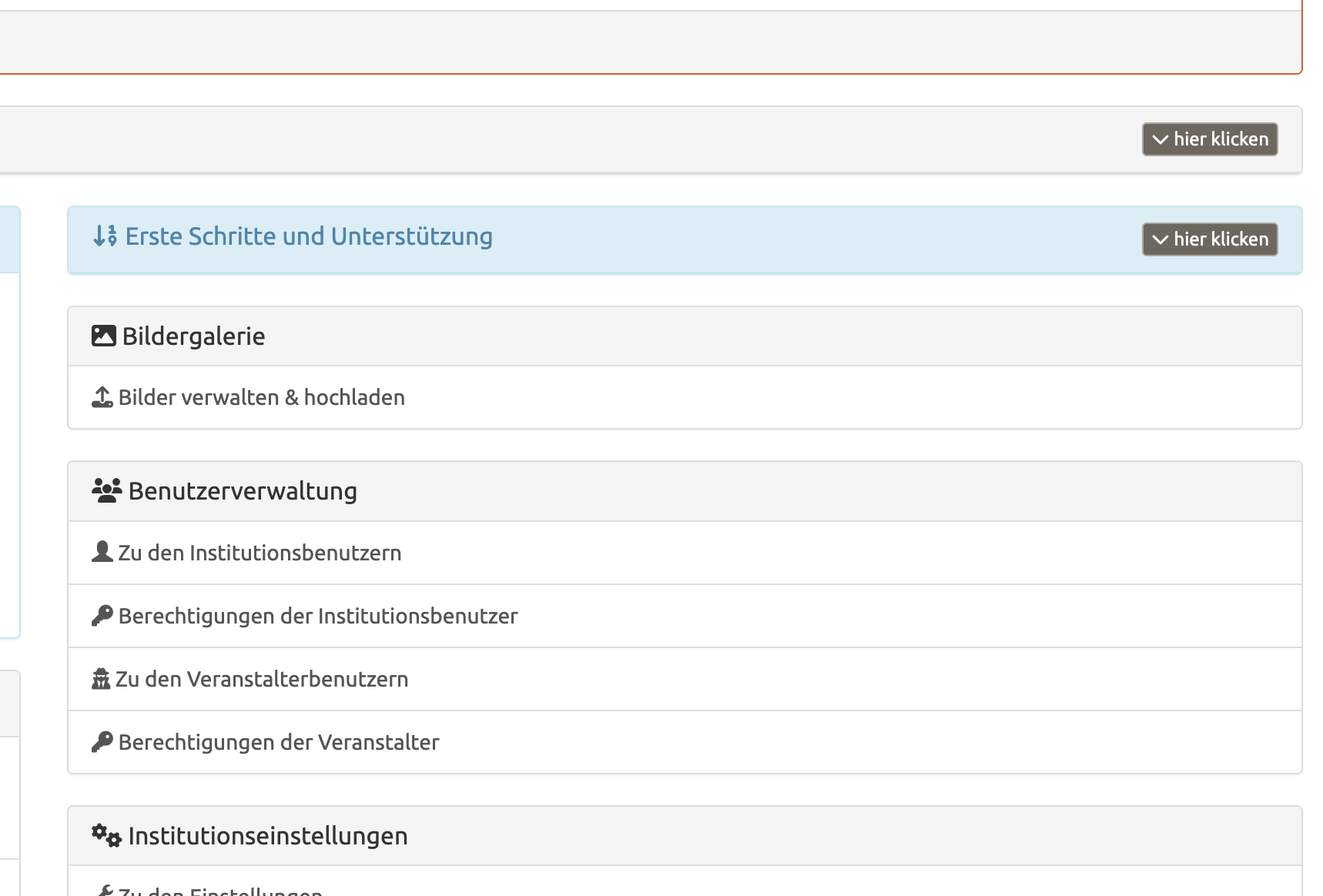Expand Erste Schritte with its hier klicken button

pyautogui.click(x=1209, y=239)
